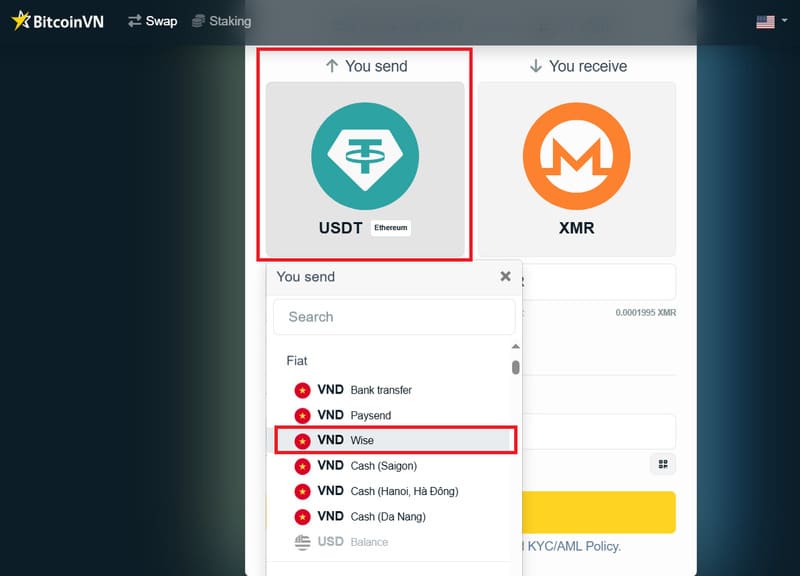Open the language flag dropdown

pos(768,21)
